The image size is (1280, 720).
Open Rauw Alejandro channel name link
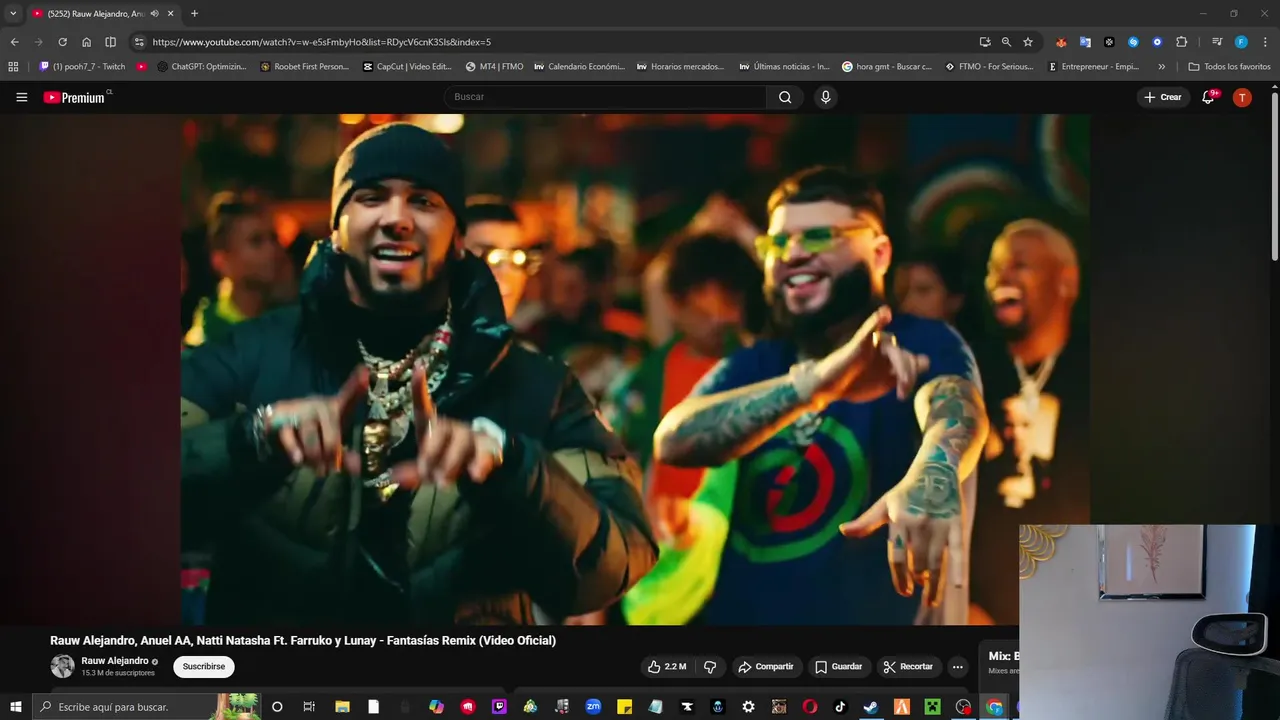pyautogui.click(x=115, y=661)
